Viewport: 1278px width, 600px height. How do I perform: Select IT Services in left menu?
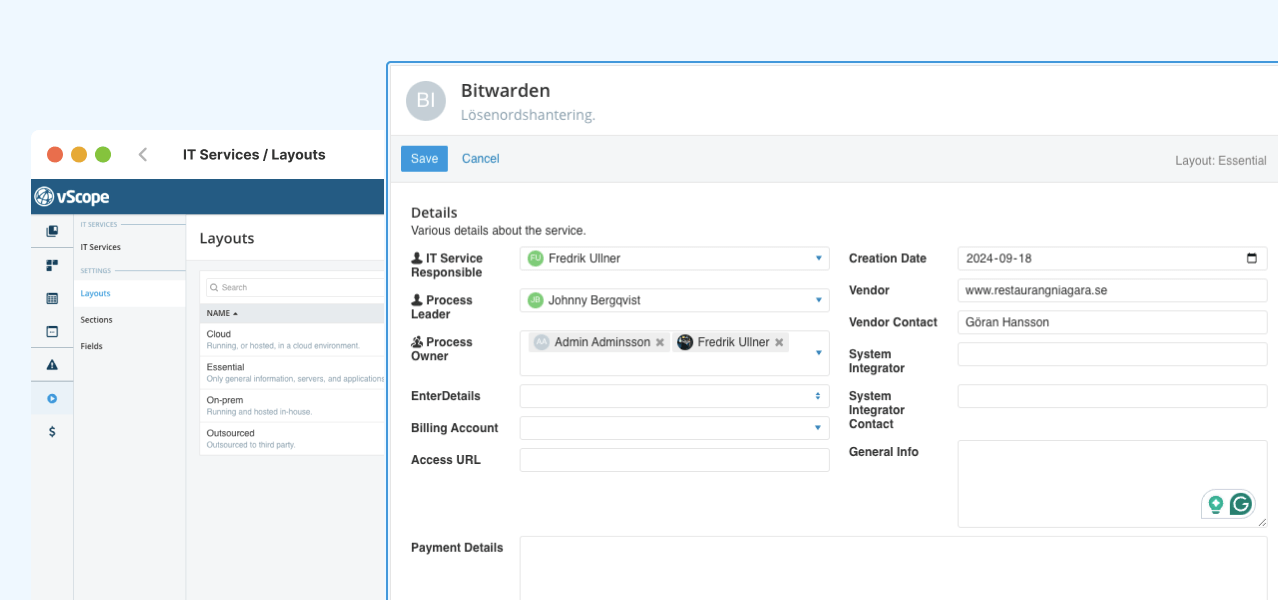[101, 247]
